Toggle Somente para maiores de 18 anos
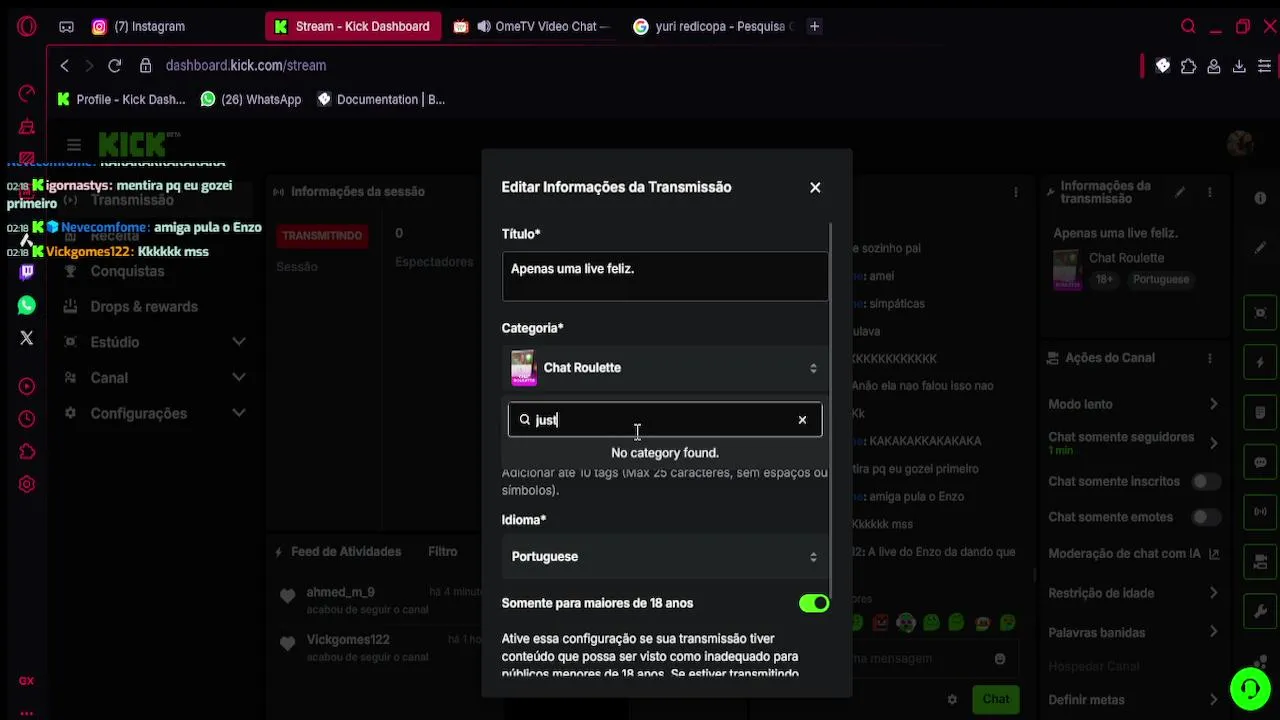The image size is (1280, 720). point(814,603)
